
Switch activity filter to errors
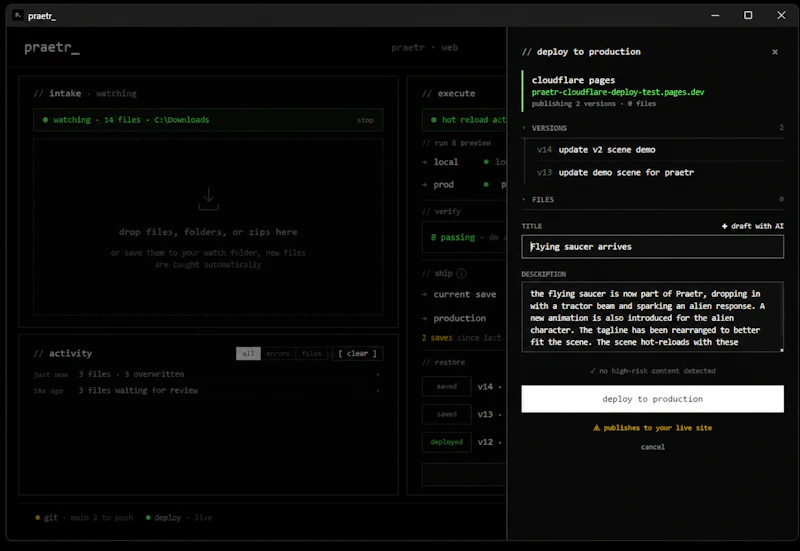[278, 354]
